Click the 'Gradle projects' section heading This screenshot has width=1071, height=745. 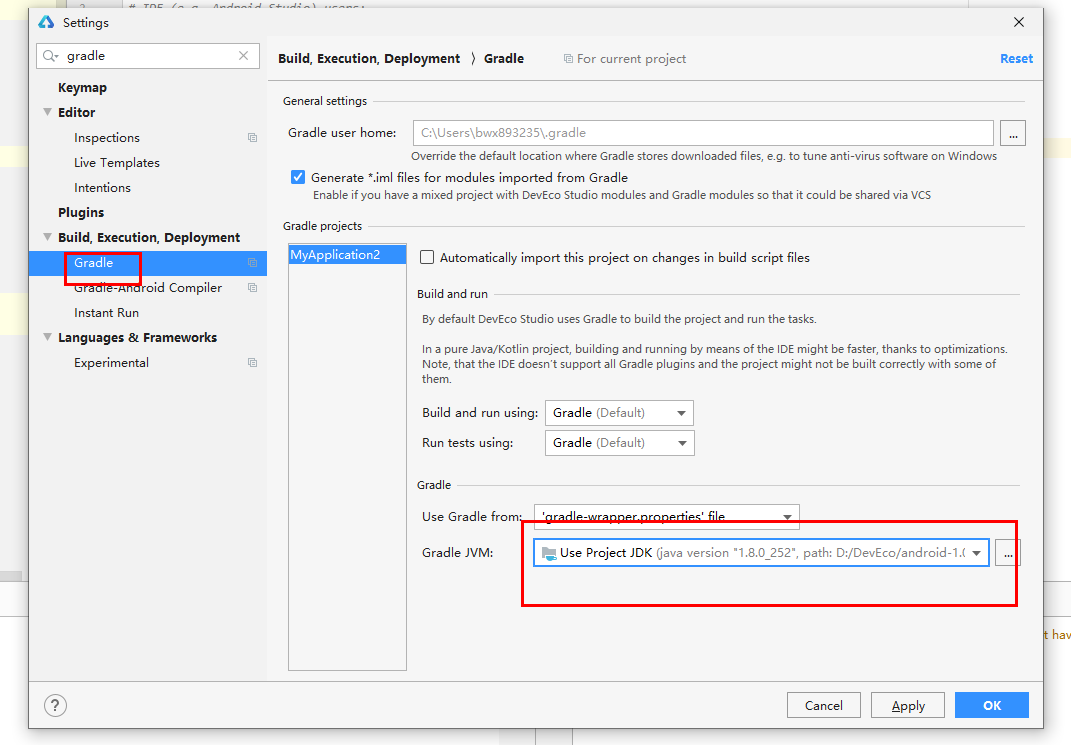pos(322,226)
